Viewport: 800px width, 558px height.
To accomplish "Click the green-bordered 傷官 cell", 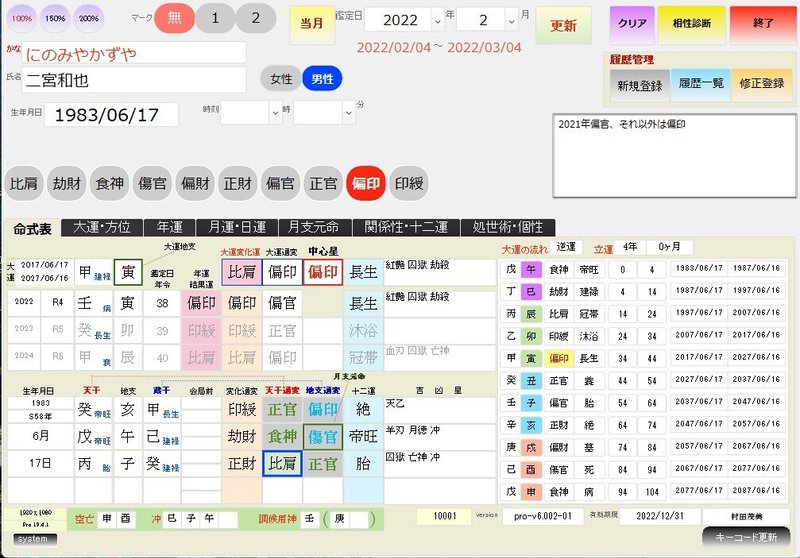I will click(322, 437).
